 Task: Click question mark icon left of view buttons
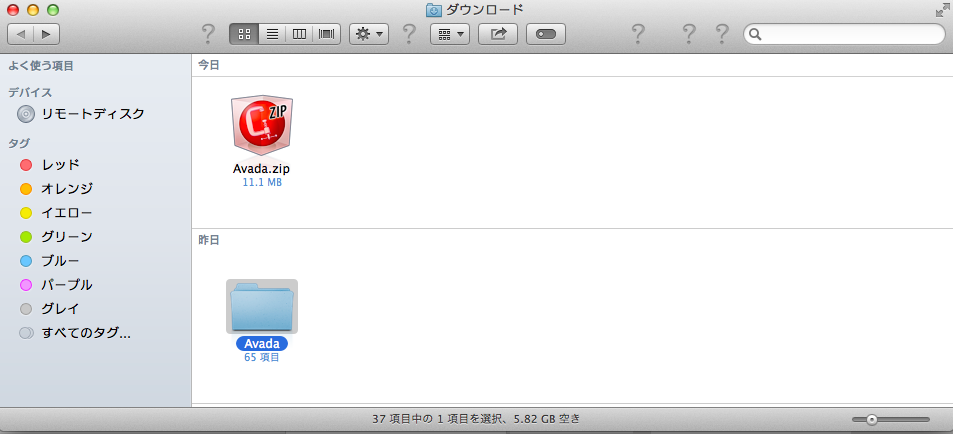[208, 34]
